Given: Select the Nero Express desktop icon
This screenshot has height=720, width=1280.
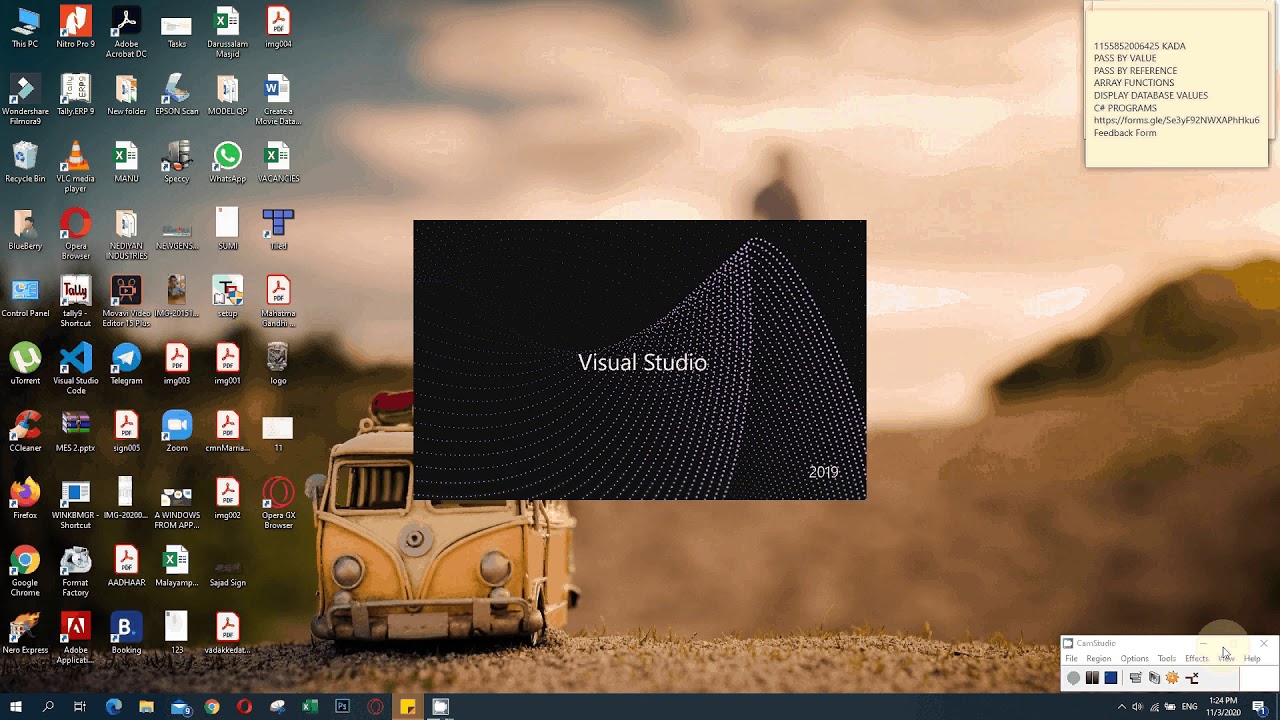Looking at the screenshot, I should coord(25,633).
